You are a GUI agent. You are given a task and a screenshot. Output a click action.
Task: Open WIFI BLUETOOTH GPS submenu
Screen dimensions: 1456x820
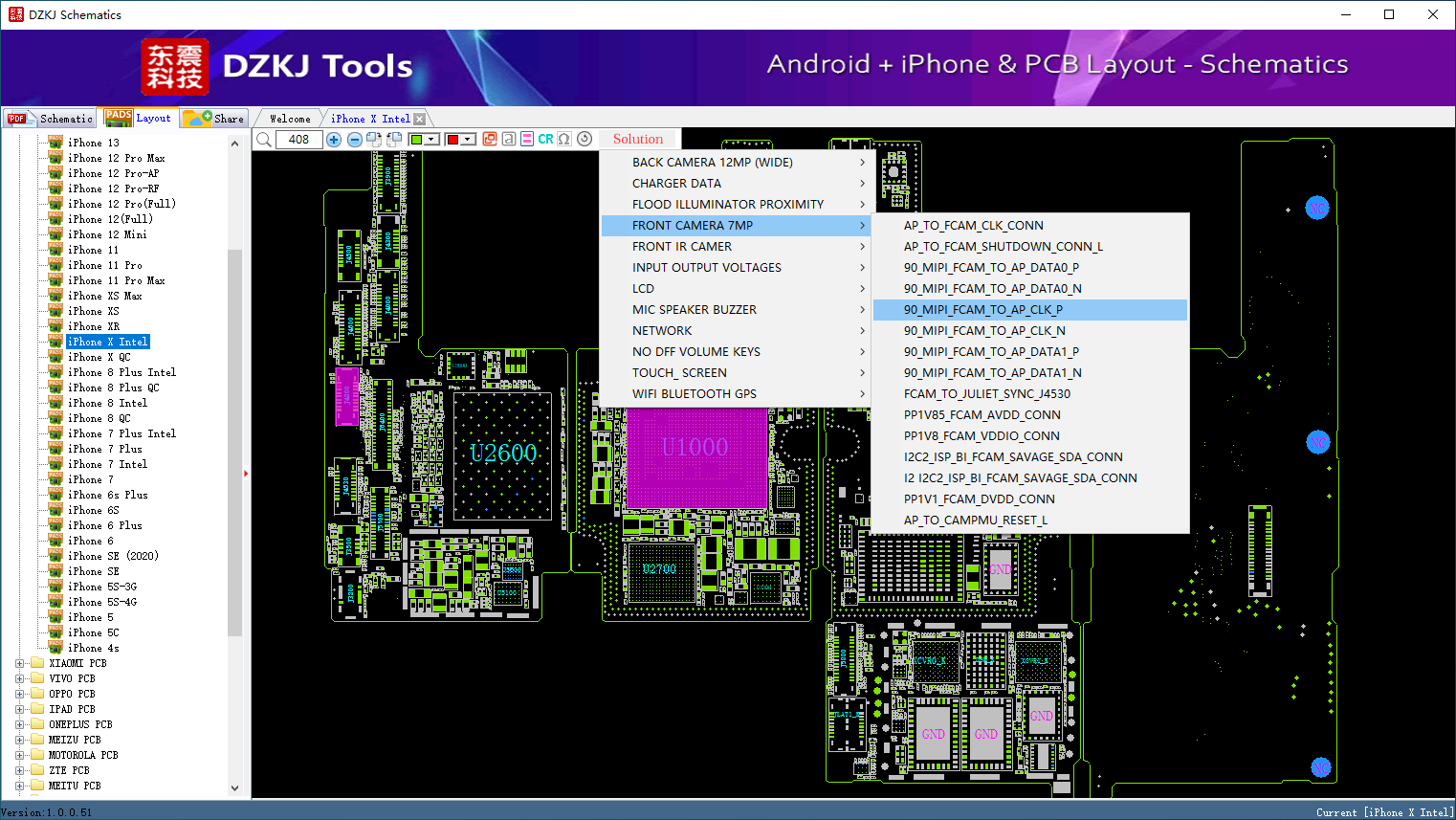tap(736, 394)
